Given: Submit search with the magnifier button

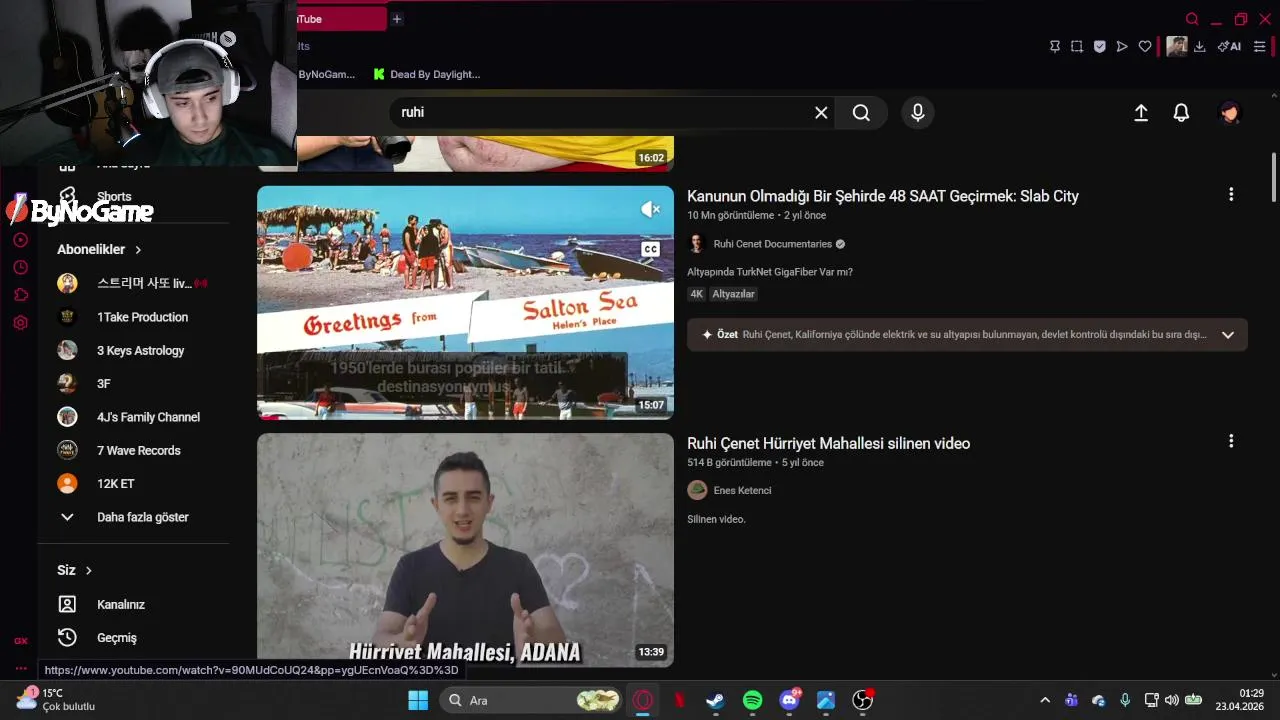Looking at the screenshot, I should 861,113.
